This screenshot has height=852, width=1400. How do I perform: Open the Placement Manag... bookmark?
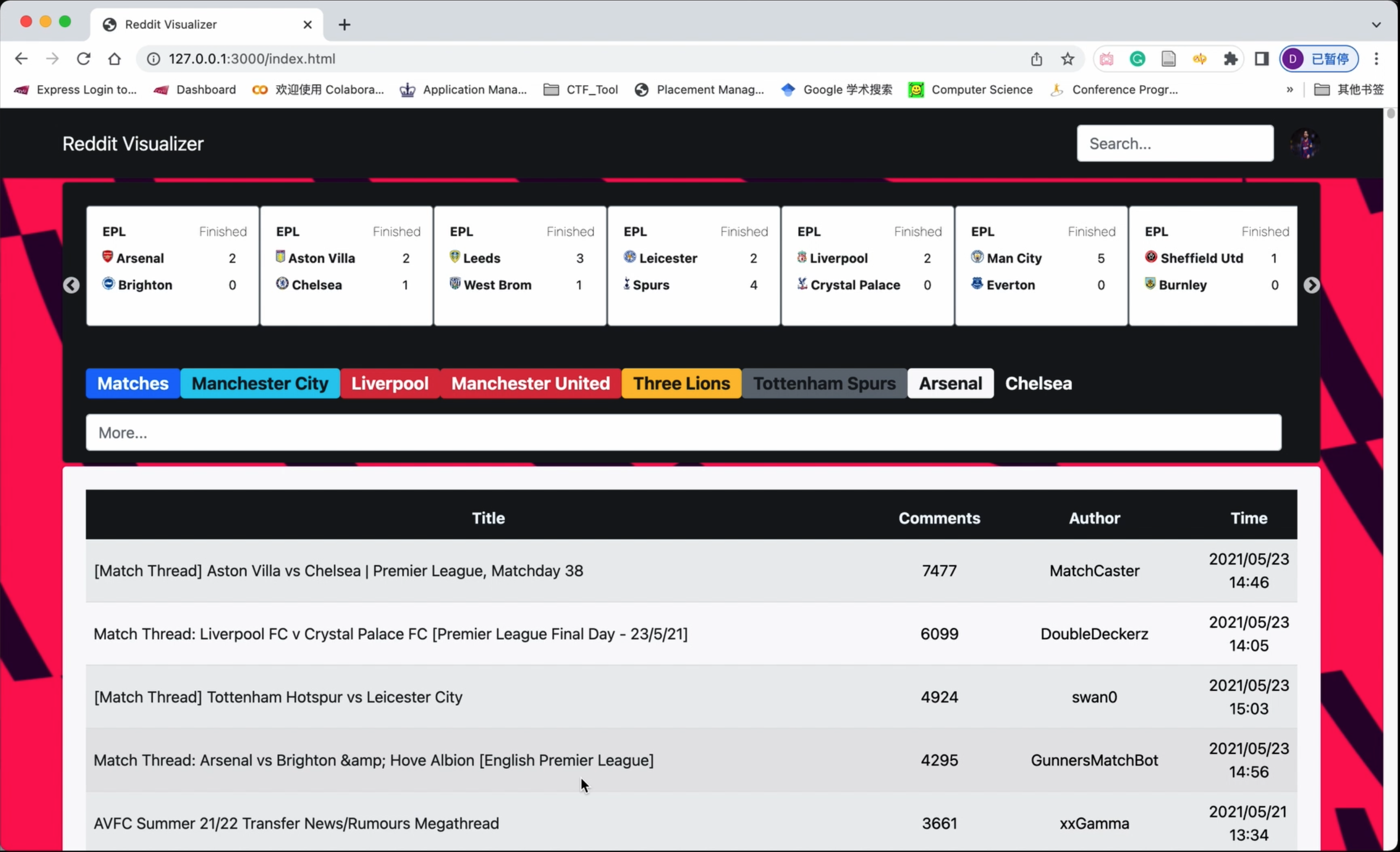(699, 89)
